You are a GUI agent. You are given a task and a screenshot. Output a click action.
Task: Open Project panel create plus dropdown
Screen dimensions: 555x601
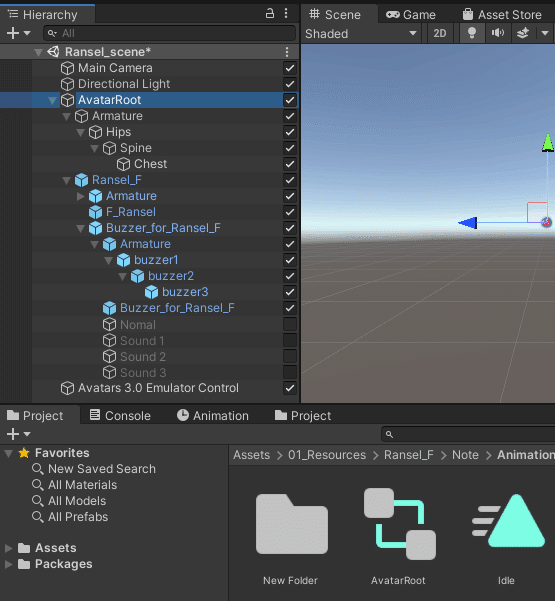point(18,434)
